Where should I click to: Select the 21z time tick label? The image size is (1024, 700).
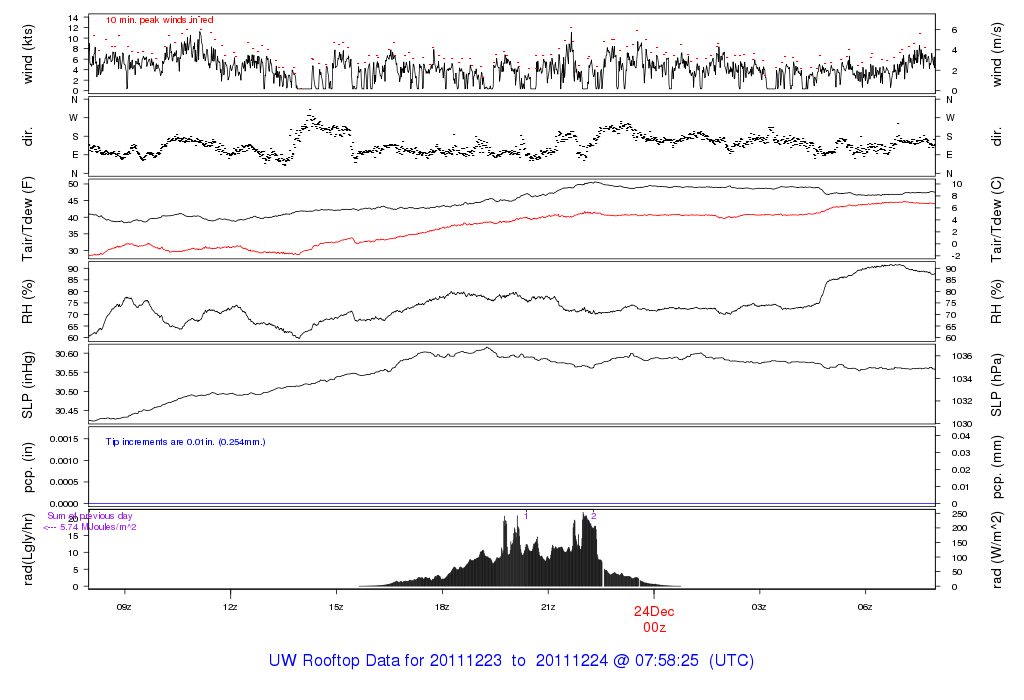pyautogui.click(x=548, y=607)
